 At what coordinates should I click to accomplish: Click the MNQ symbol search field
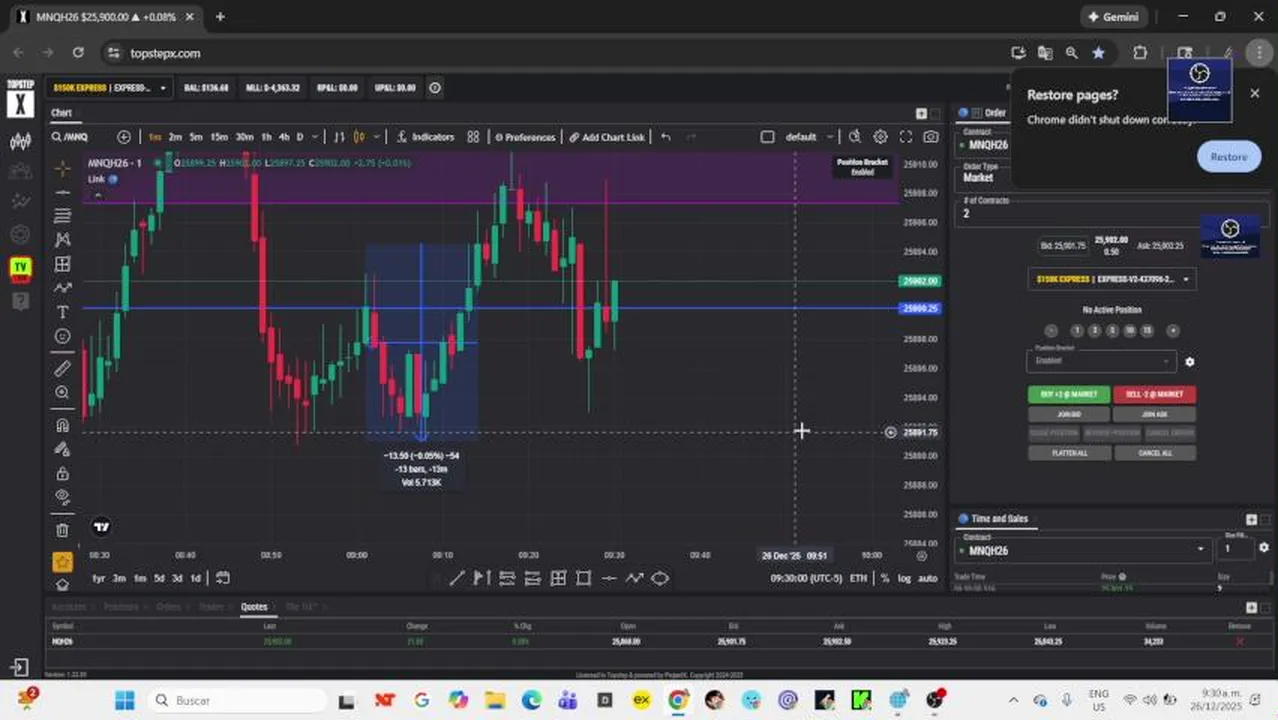78,137
